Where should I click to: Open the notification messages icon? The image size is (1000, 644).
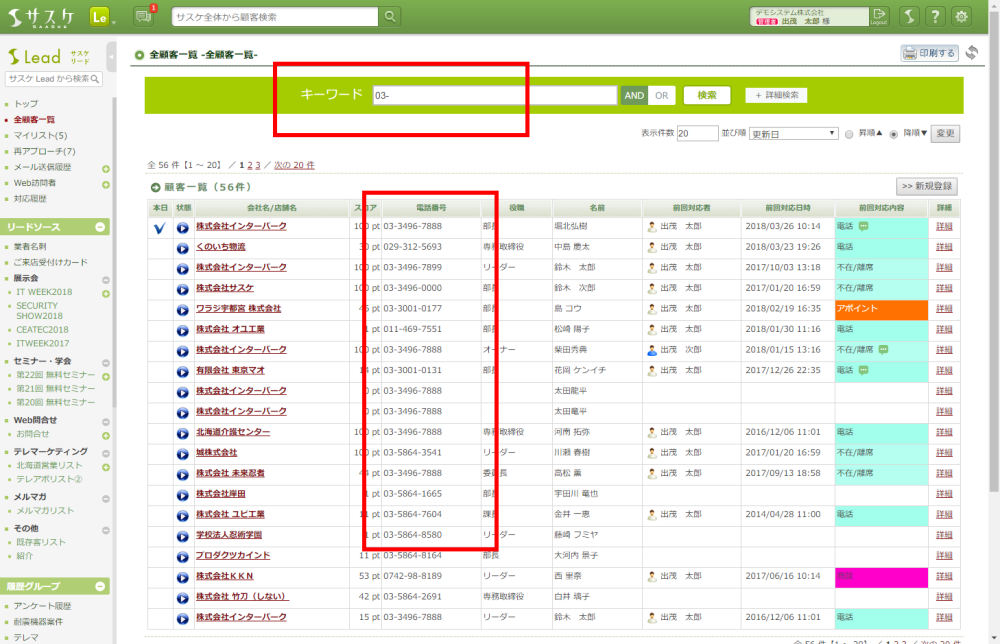[143, 16]
